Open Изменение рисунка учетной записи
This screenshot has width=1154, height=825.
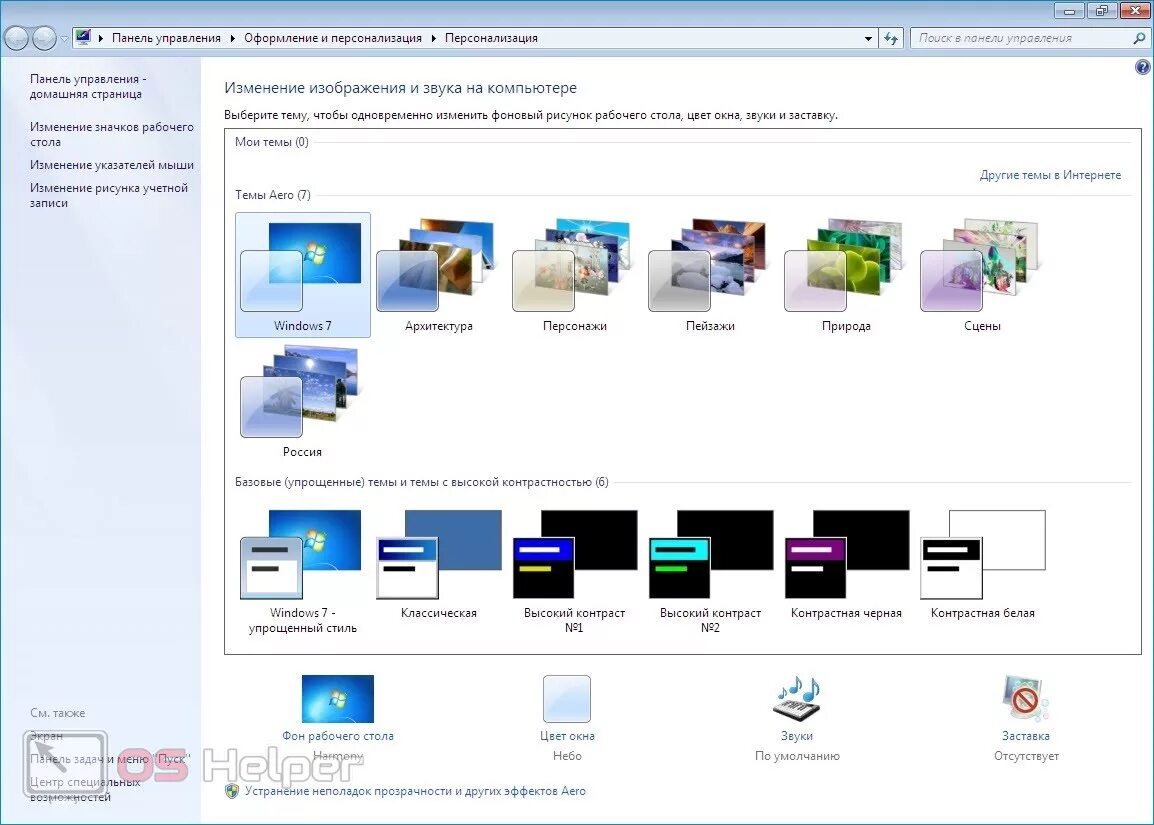click(109, 195)
